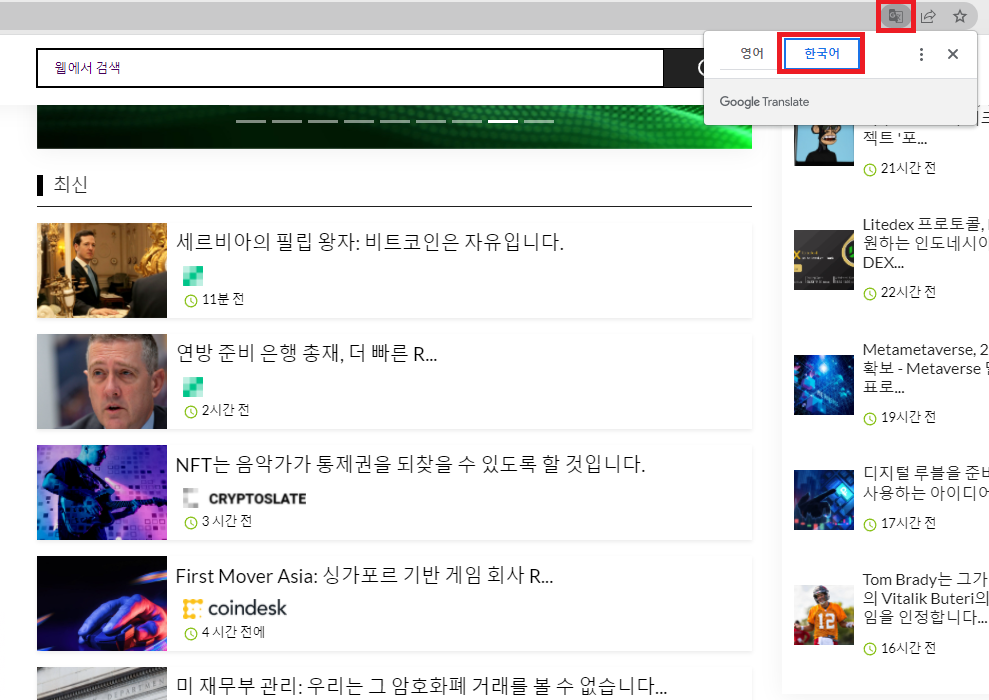Open the Tom Brady sidebar article
Image resolution: width=989 pixels, height=700 pixels.
click(925, 598)
